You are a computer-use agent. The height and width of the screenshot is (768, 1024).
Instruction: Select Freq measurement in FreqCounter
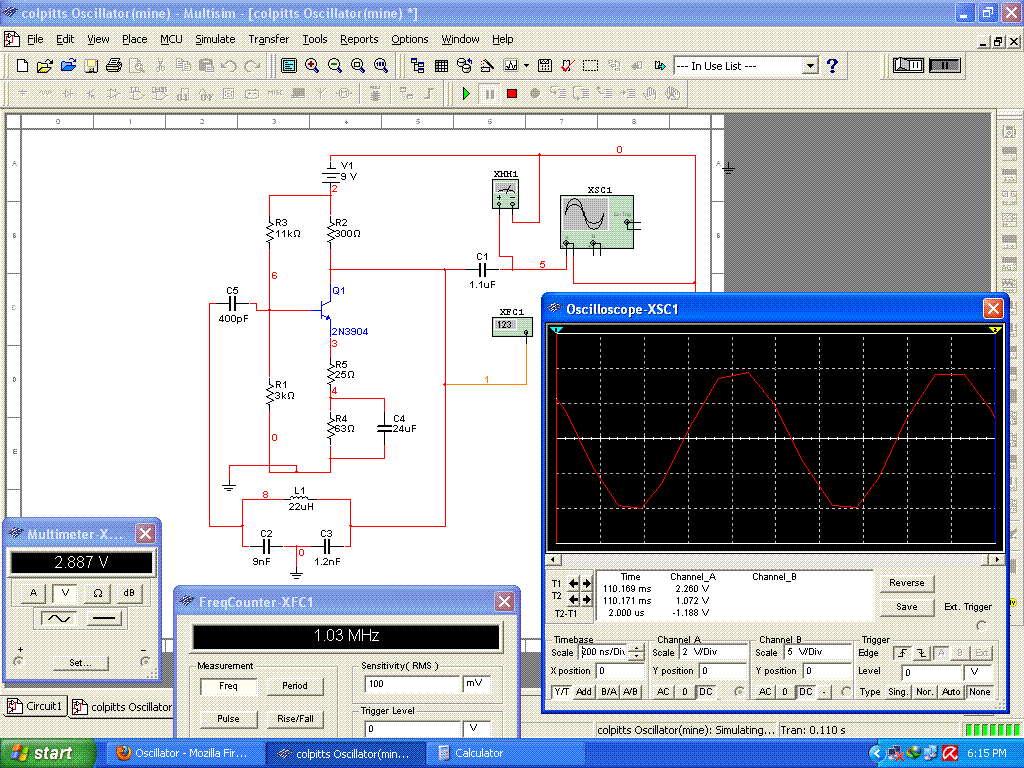coord(229,686)
